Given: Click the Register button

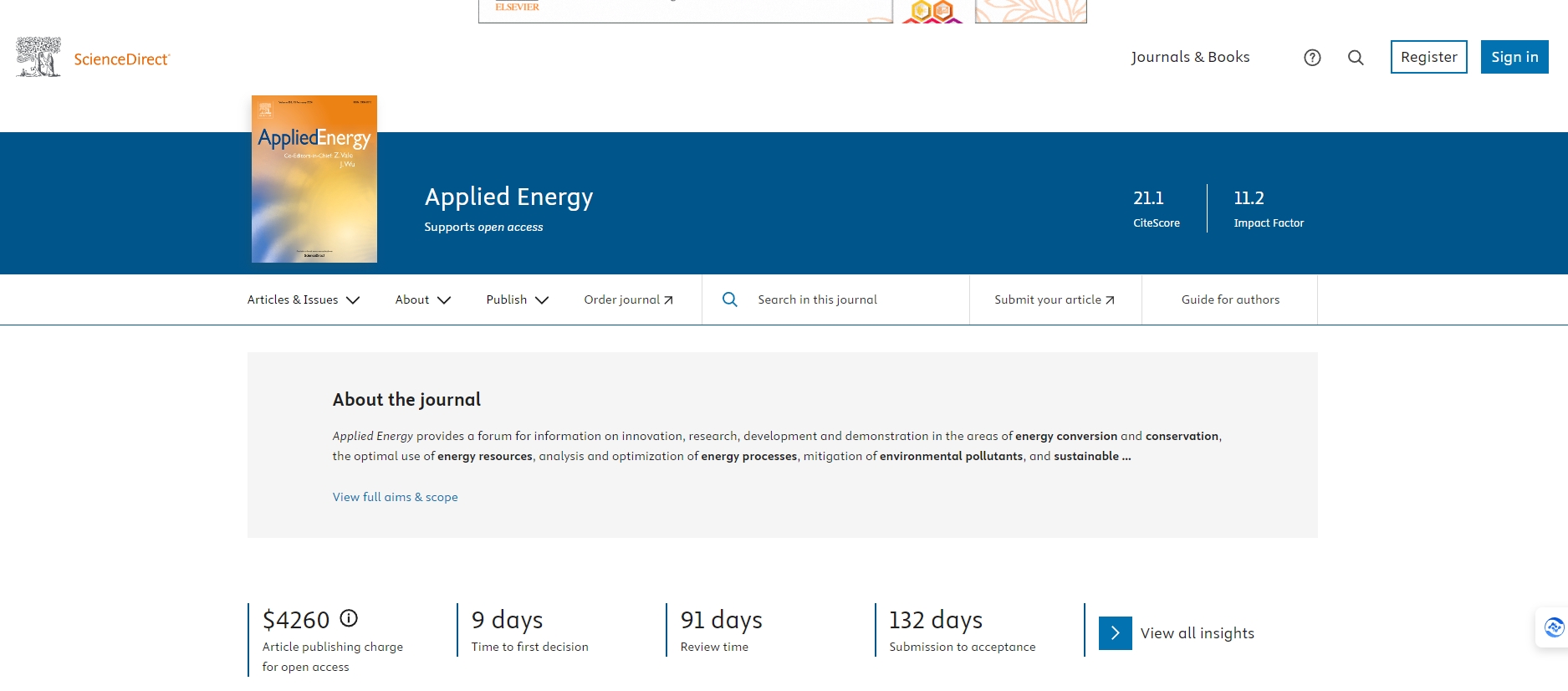Looking at the screenshot, I should tap(1428, 57).
